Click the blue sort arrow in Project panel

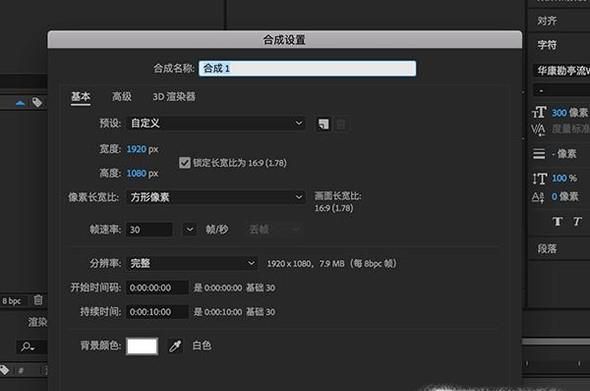coord(20,103)
